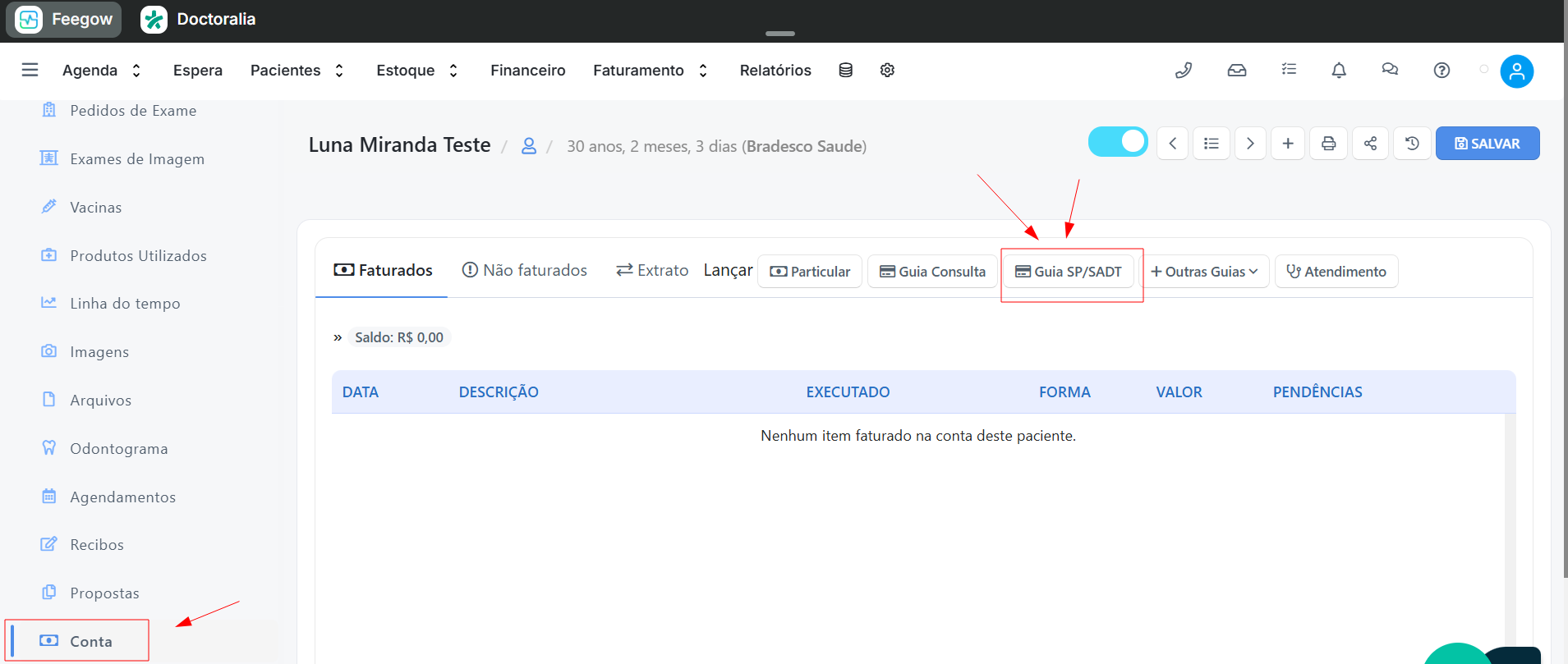Click the Guia Consulta button
This screenshot has width=1568, height=664.
coord(932,272)
